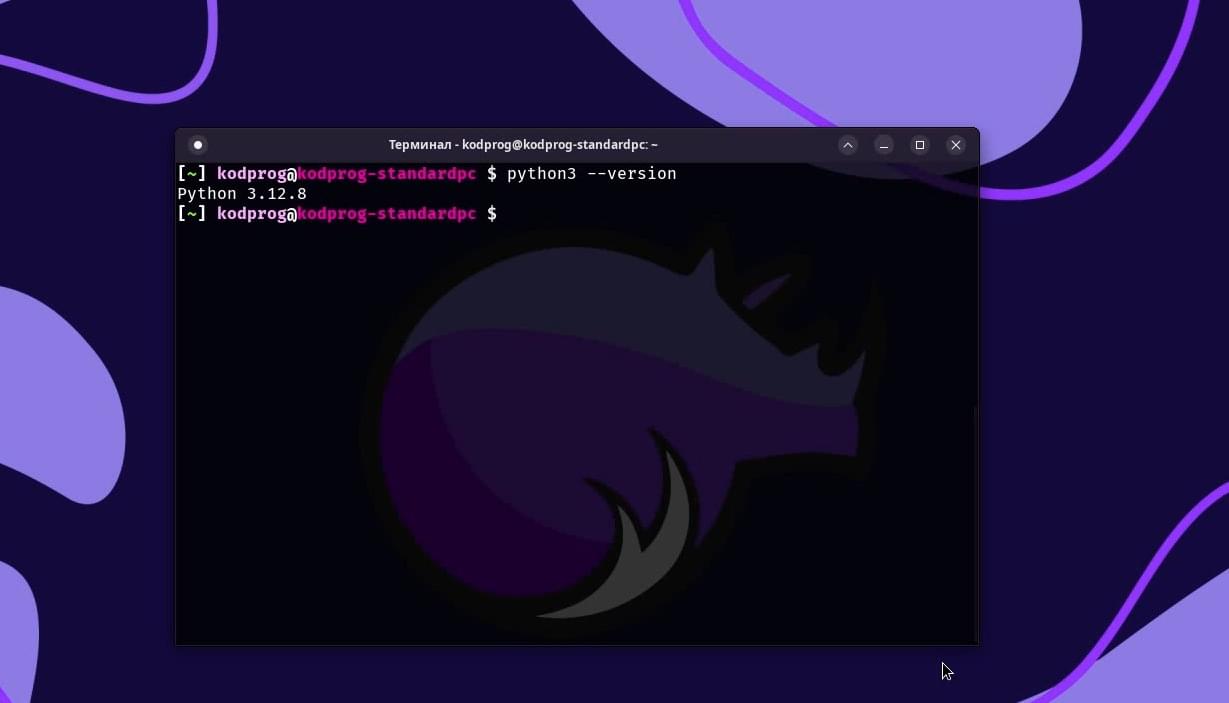Minimize the terminal window
This screenshot has height=703, width=1229.
(884, 145)
